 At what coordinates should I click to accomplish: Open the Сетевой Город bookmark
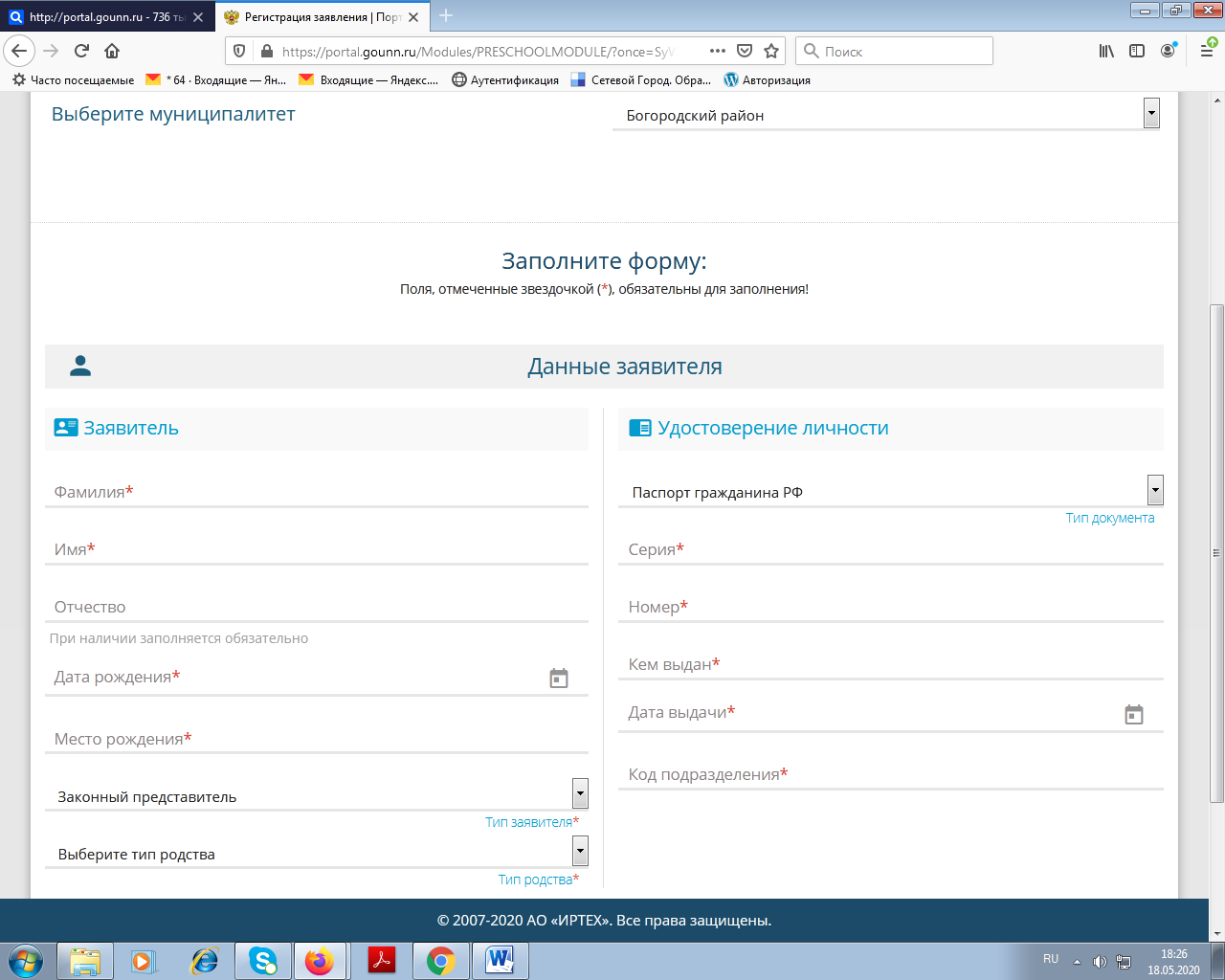(x=641, y=80)
